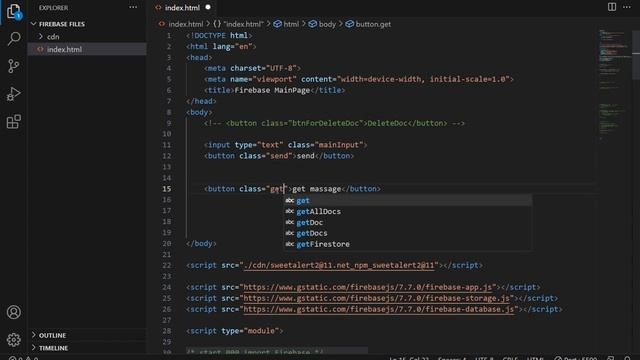Open the Search view in activity bar

(13, 39)
